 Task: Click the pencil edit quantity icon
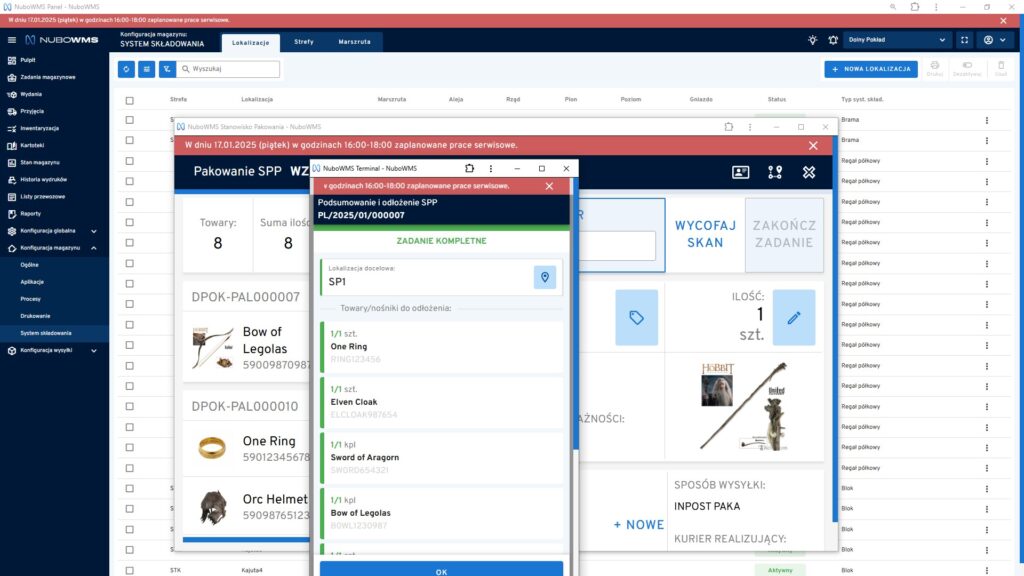(x=794, y=317)
